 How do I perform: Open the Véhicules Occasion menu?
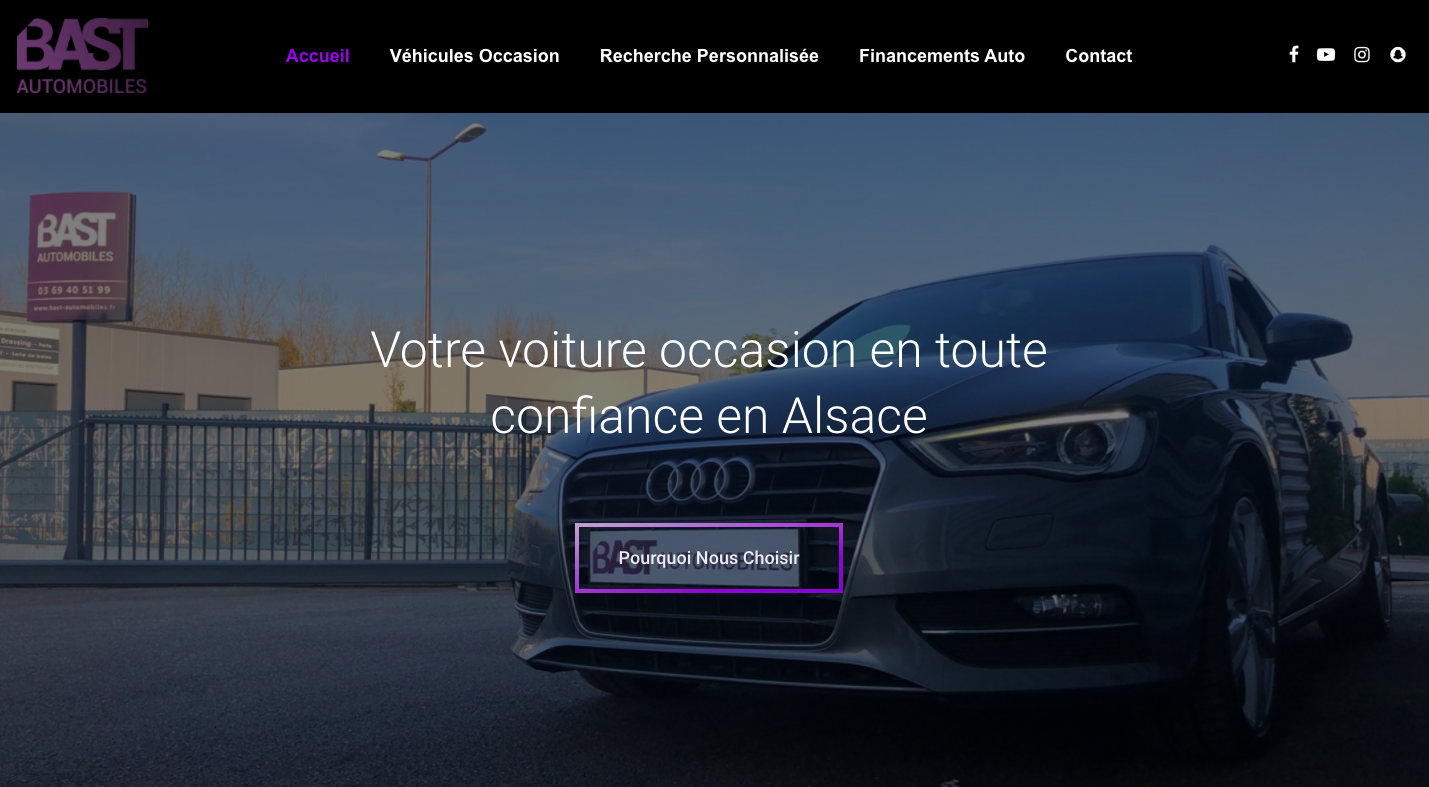(x=475, y=56)
